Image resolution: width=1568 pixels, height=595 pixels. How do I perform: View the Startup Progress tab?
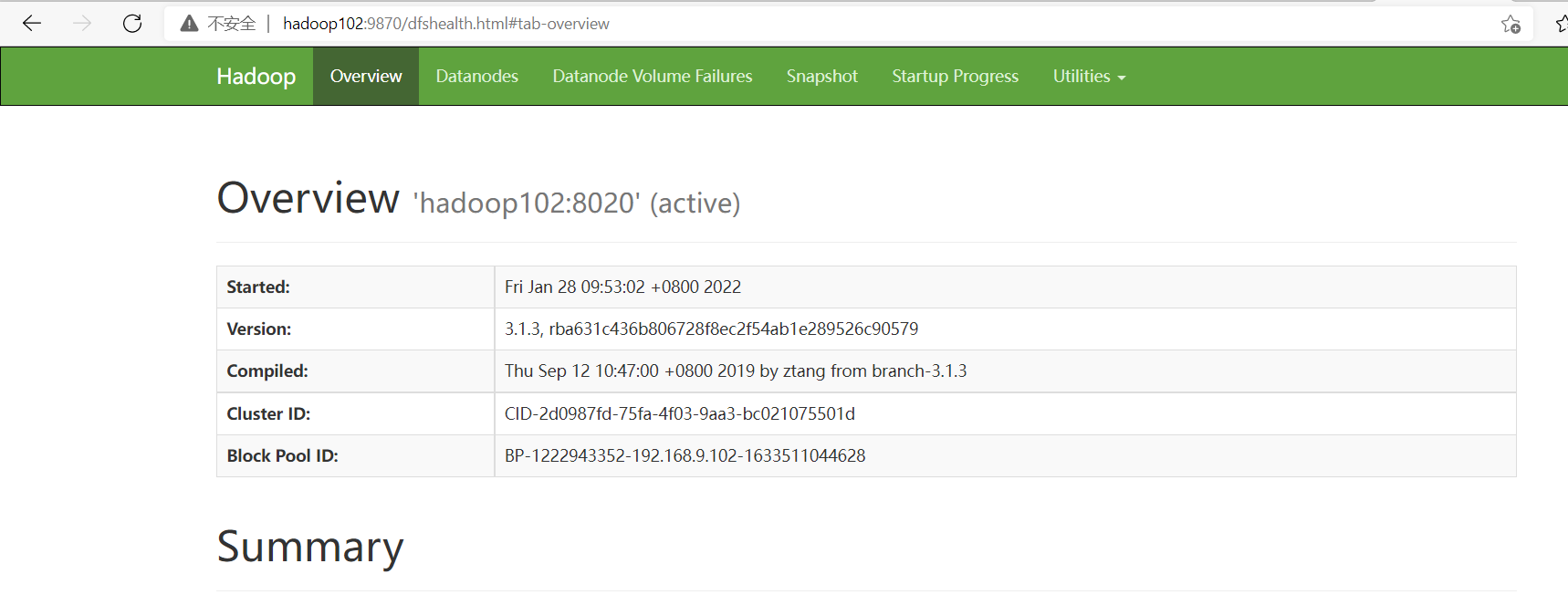pos(955,77)
